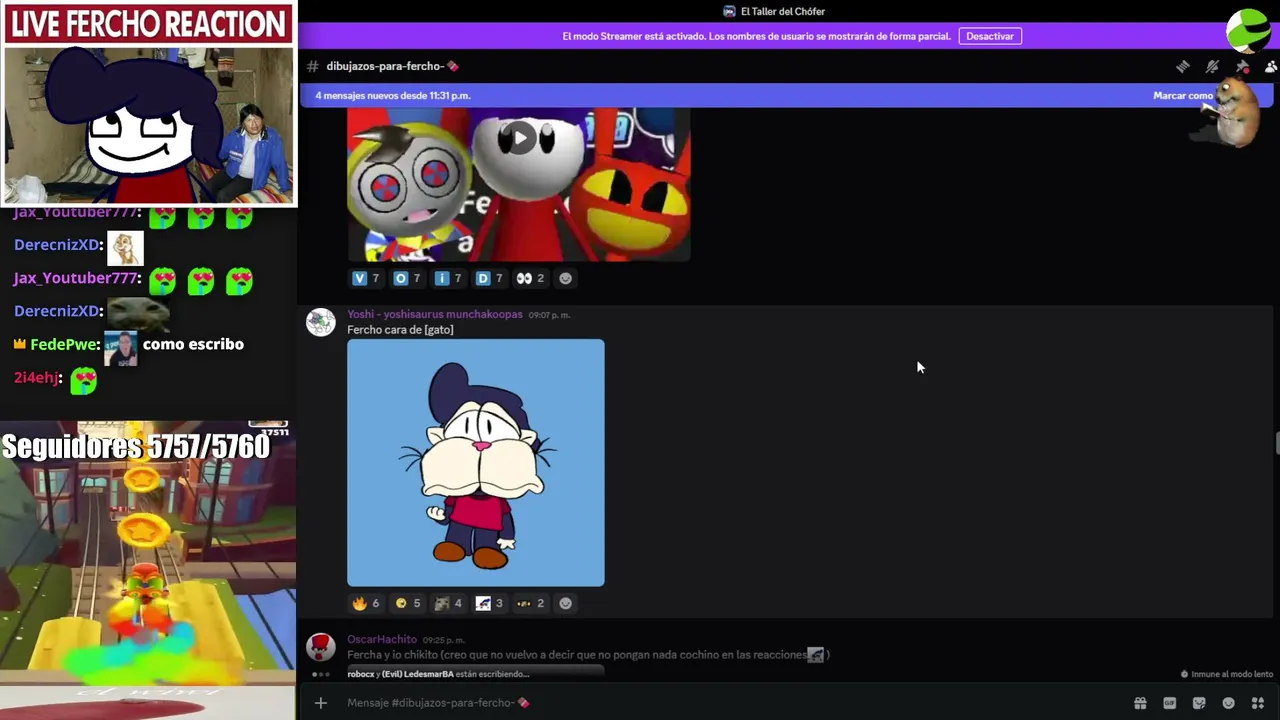Open the cat Fercho drawing image
The image size is (1280, 720).
(476, 463)
